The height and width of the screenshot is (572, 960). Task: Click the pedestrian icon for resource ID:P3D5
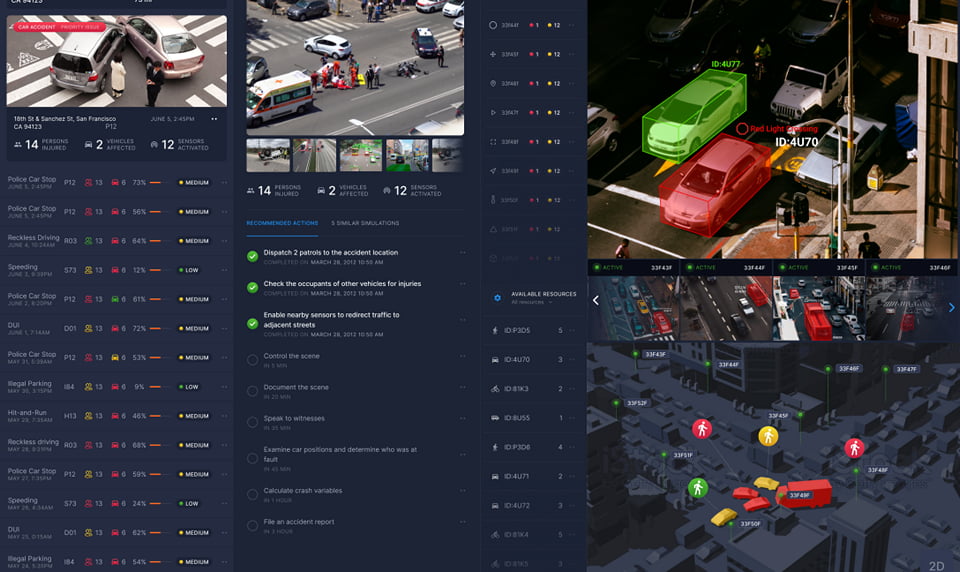[x=495, y=330]
